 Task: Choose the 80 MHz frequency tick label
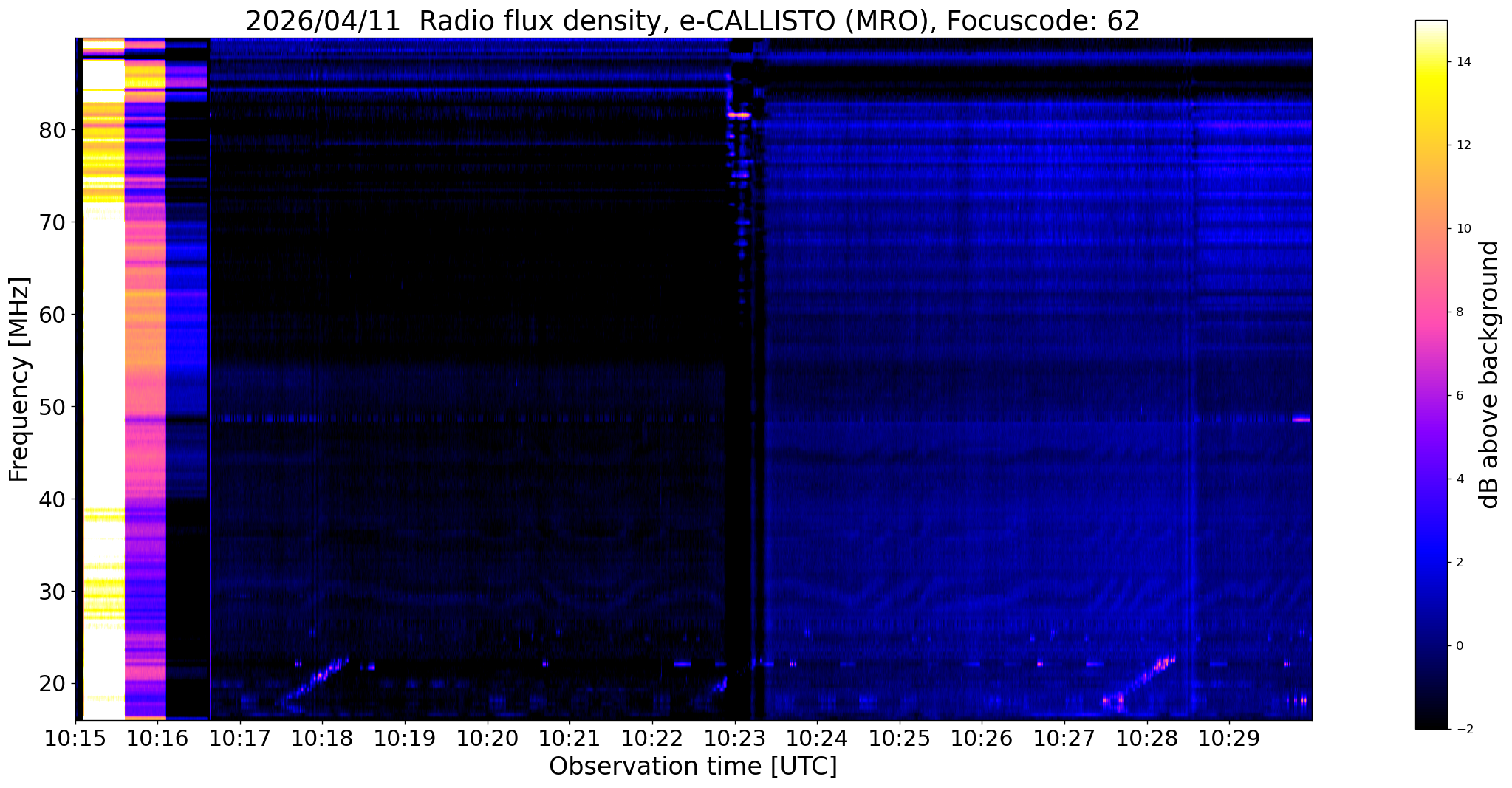tap(52, 130)
